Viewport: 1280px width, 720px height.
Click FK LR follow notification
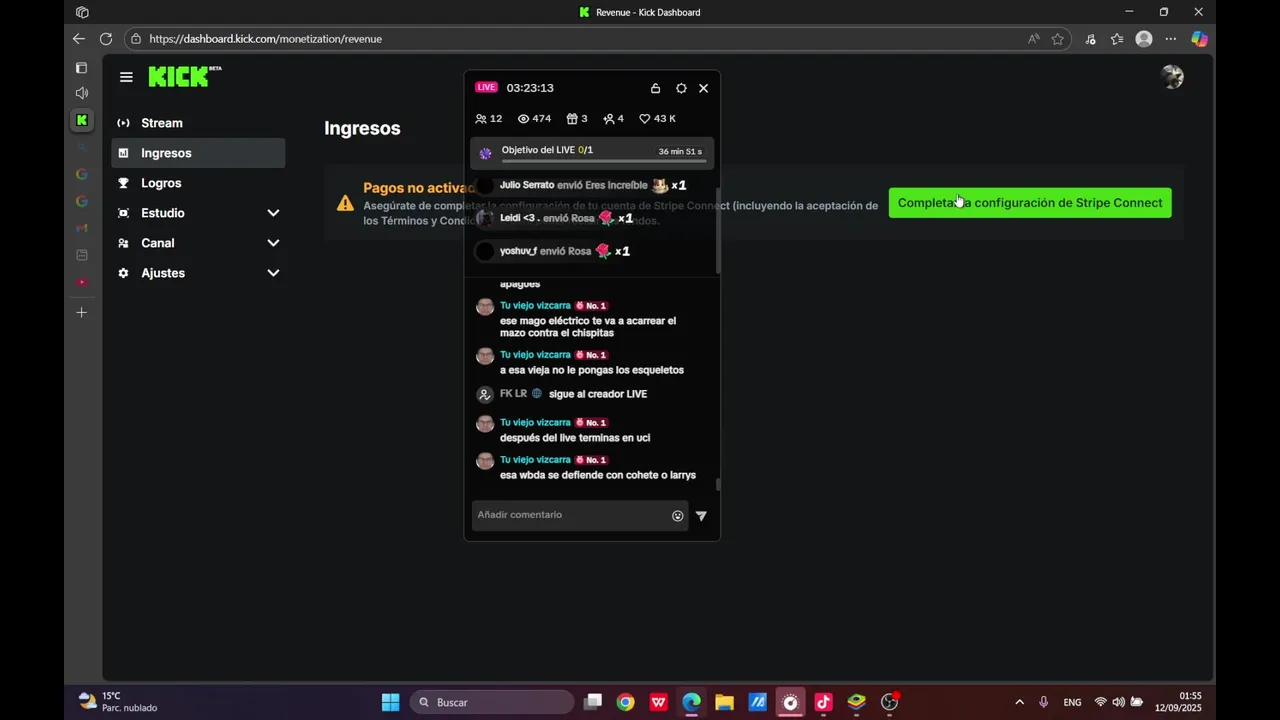pyautogui.click(x=562, y=394)
